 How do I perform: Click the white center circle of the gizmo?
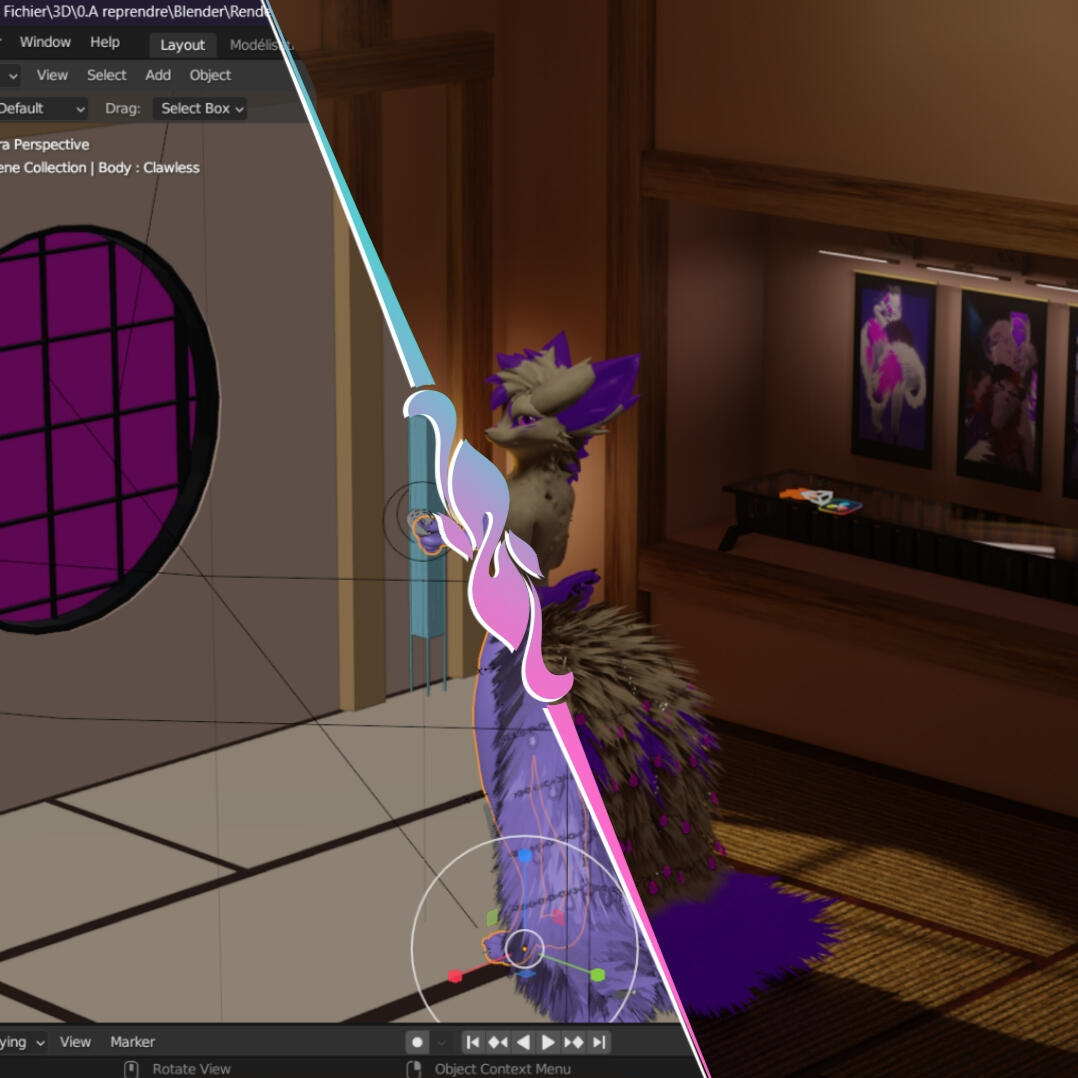(x=524, y=948)
